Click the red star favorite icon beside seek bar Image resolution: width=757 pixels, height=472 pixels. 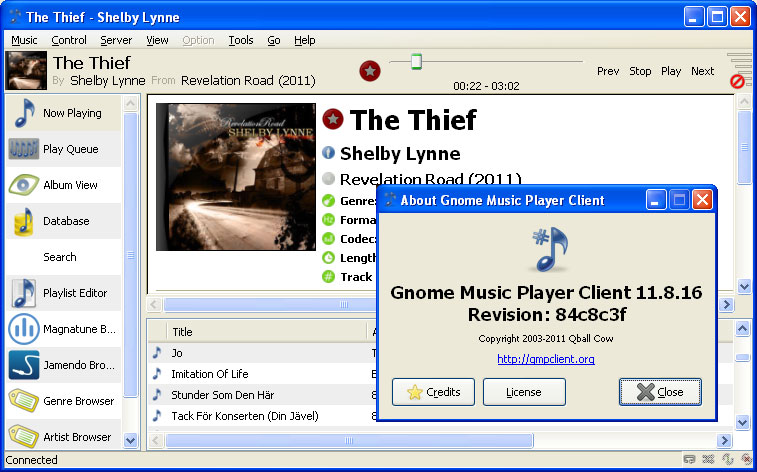[370, 71]
